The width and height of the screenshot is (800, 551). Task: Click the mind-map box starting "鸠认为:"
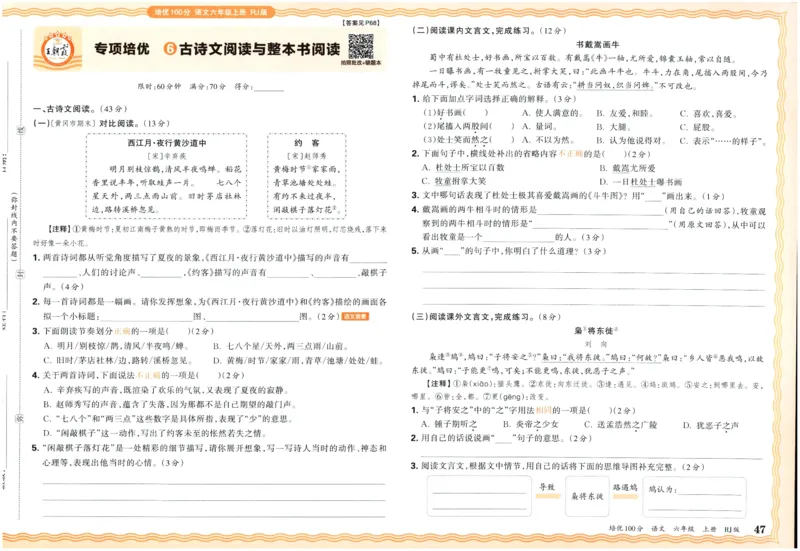(x=694, y=496)
